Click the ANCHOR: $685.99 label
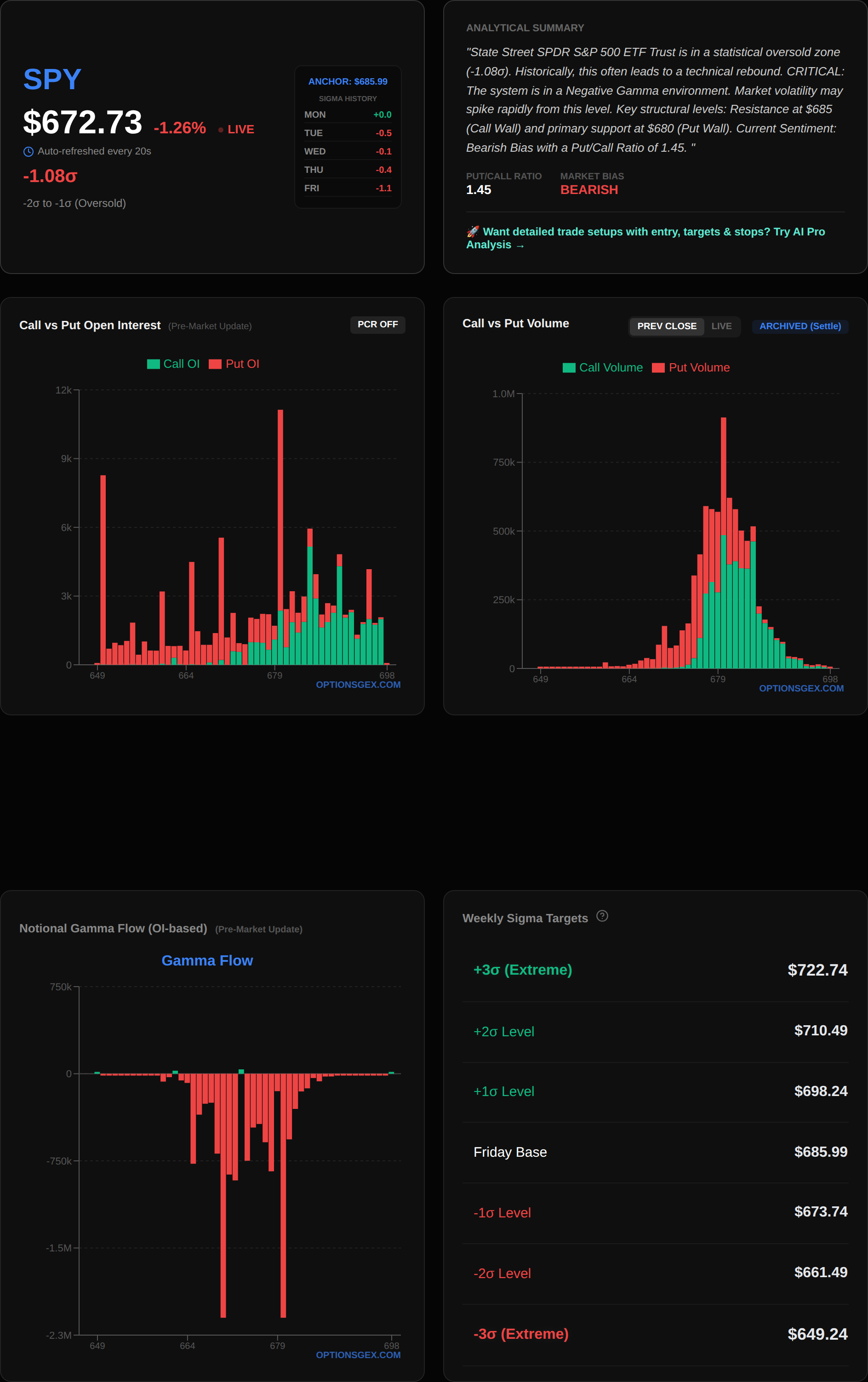The height and width of the screenshot is (1382, 868). click(347, 81)
